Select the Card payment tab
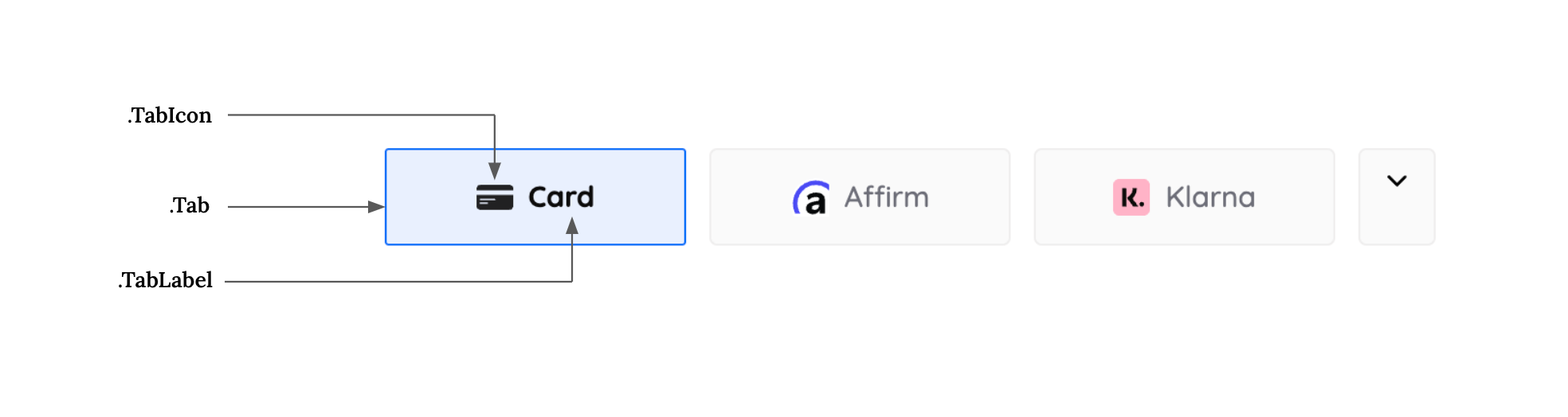The width and height of the screenshot is (1568, 417). pyautogui.click(x=535, y=197)
